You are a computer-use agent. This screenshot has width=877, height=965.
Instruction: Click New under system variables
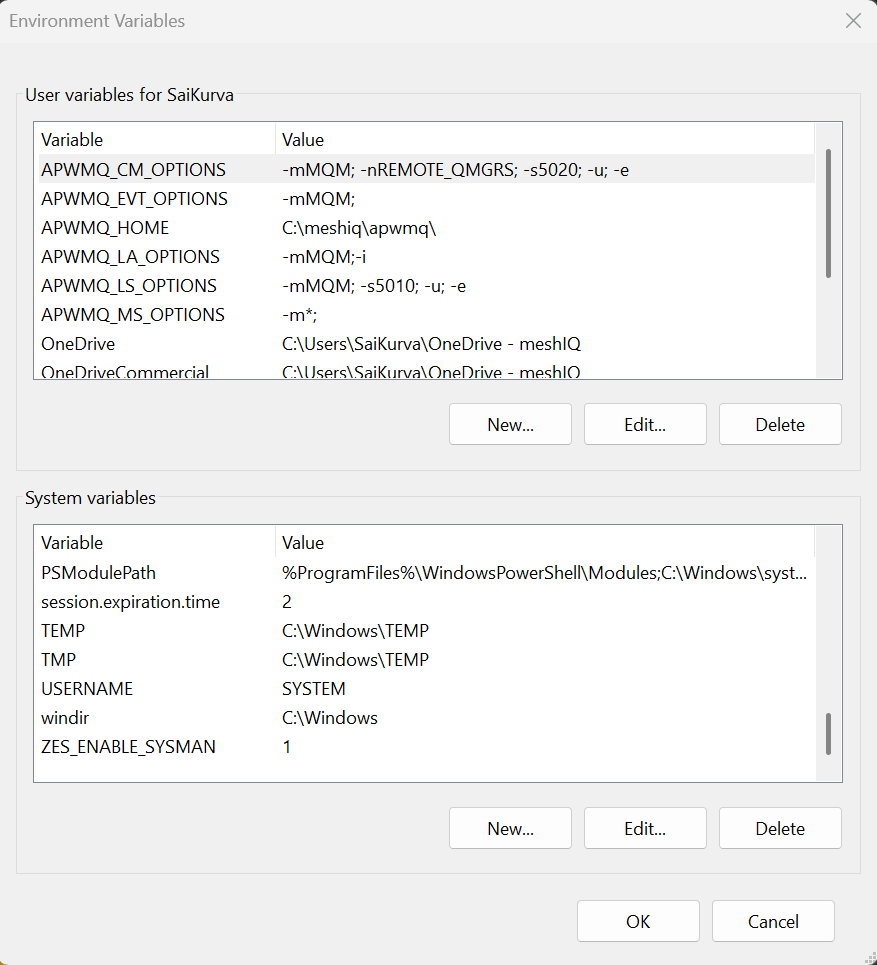510,828
